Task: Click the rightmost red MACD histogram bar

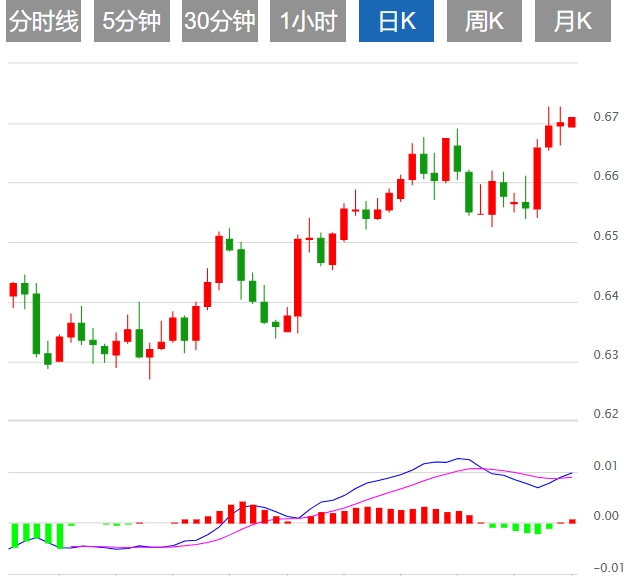Action: pos(572,520)
